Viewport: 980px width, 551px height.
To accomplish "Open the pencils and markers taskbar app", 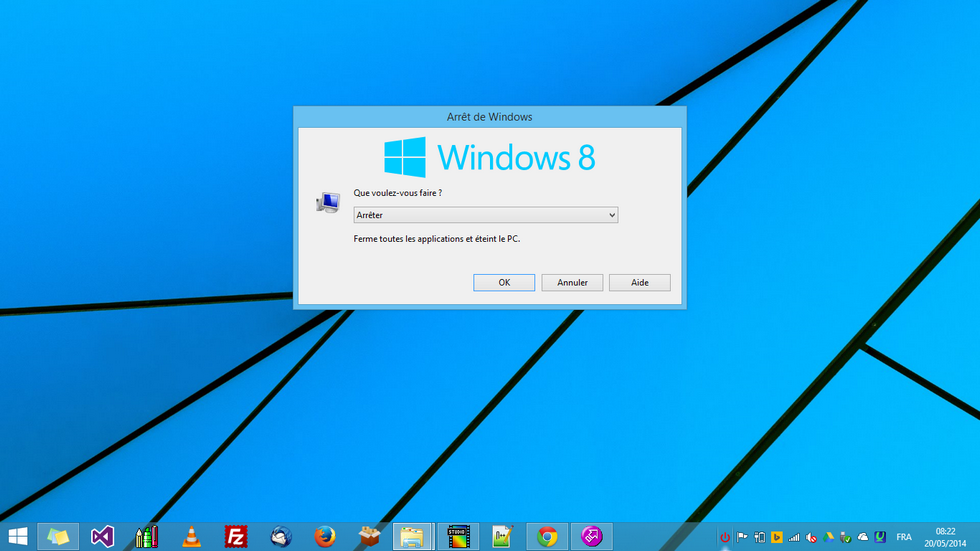I will tap(147, 537).
